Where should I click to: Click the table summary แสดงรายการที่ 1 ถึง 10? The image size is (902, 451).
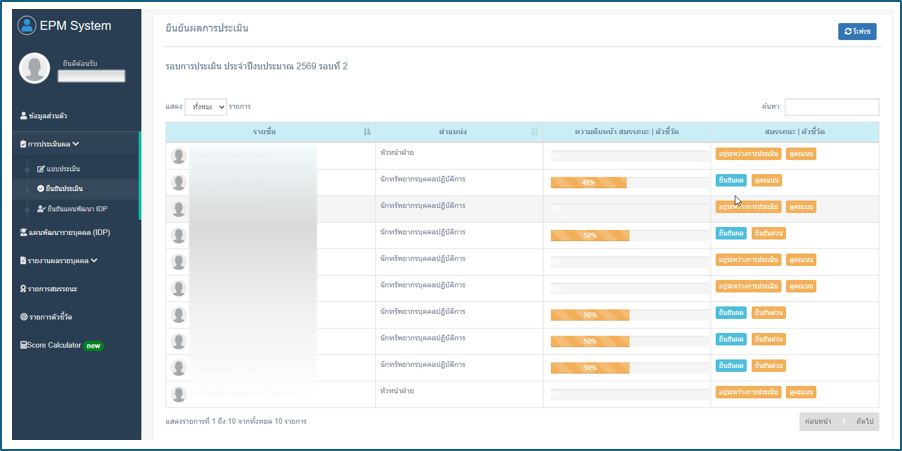236,422
